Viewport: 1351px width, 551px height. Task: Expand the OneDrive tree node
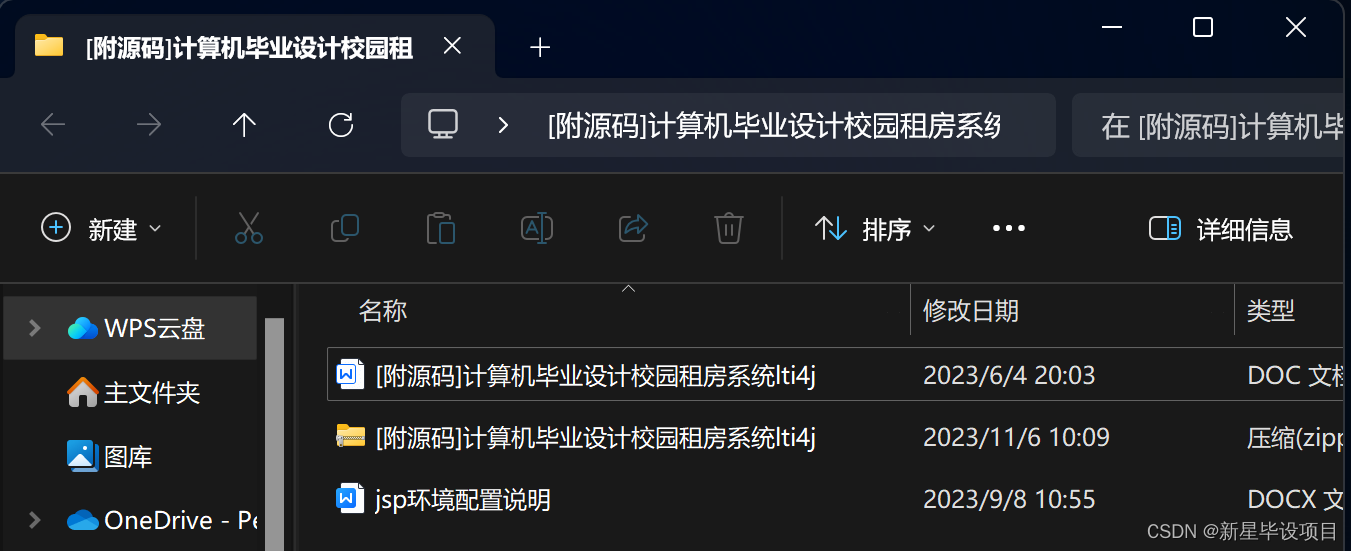point(35,520)
